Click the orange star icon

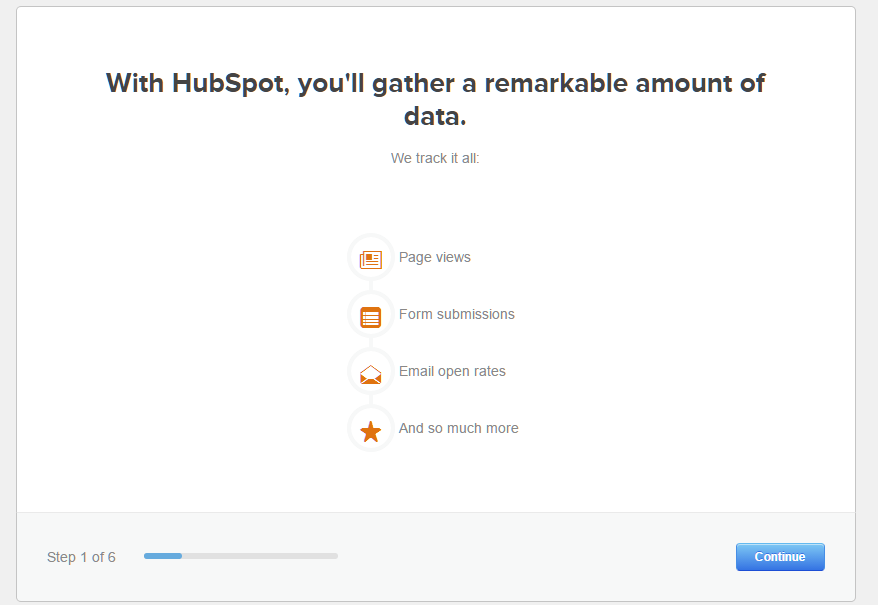coord(371,431)
